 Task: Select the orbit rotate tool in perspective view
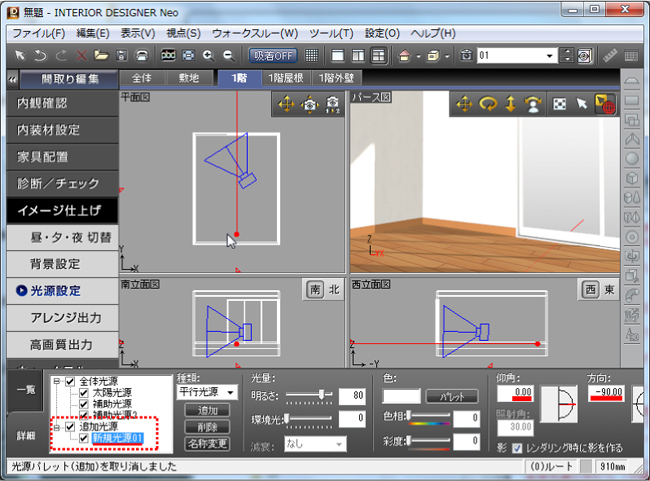487,104
